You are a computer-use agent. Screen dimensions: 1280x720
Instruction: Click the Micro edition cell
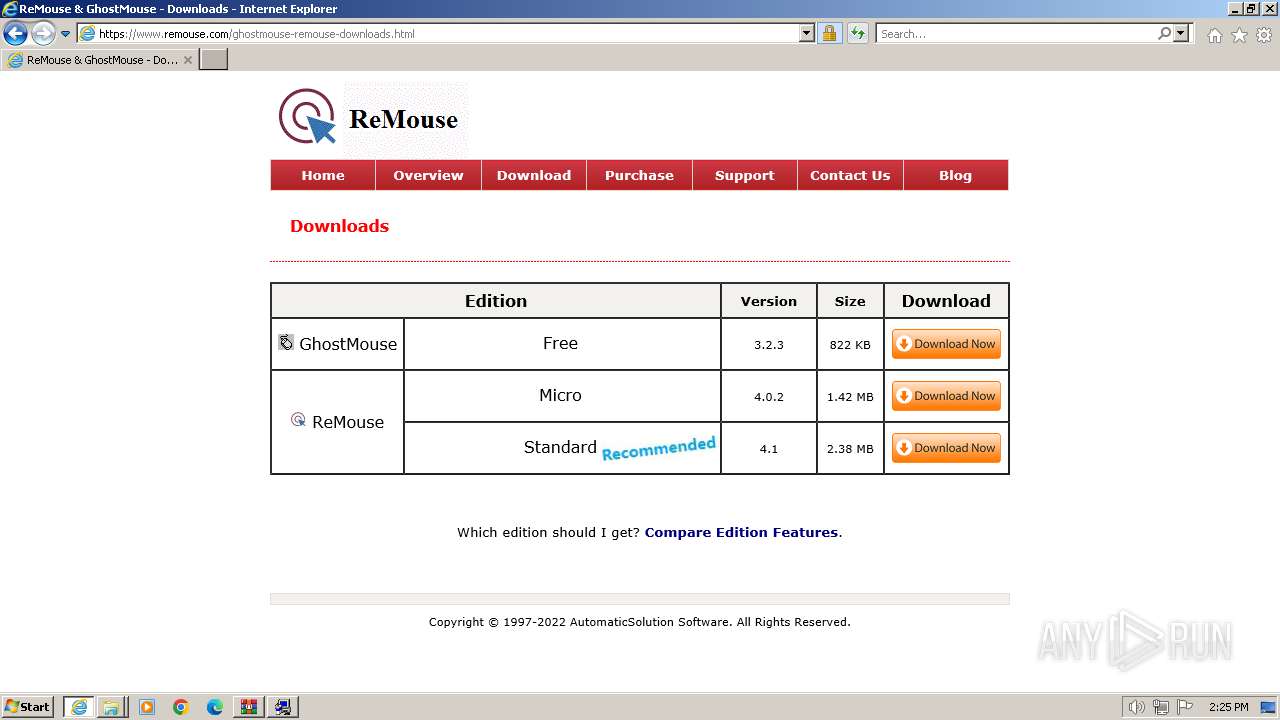click(561, 395)
